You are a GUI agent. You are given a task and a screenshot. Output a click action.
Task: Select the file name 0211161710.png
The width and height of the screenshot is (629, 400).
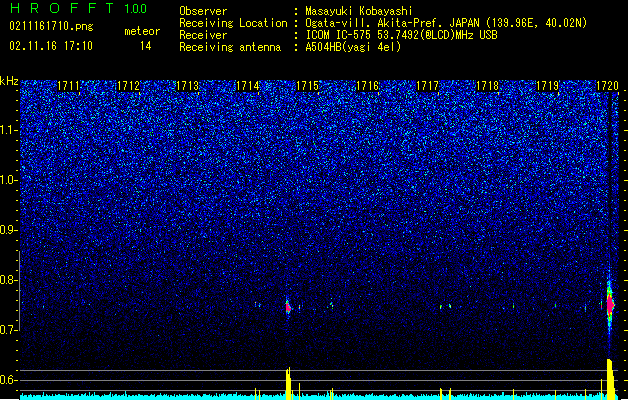(x=51, y=26)
